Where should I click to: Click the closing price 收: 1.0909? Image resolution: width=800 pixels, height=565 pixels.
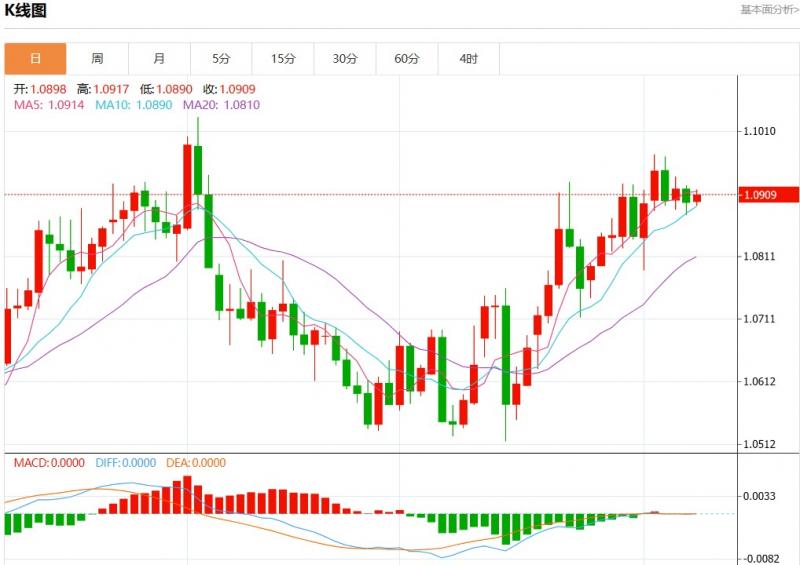point(229,89)
